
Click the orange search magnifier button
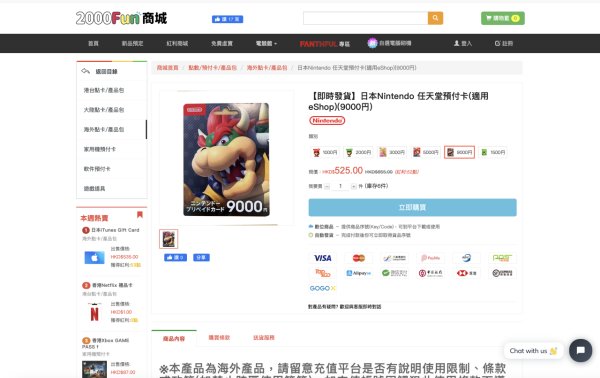coord(435,18)
